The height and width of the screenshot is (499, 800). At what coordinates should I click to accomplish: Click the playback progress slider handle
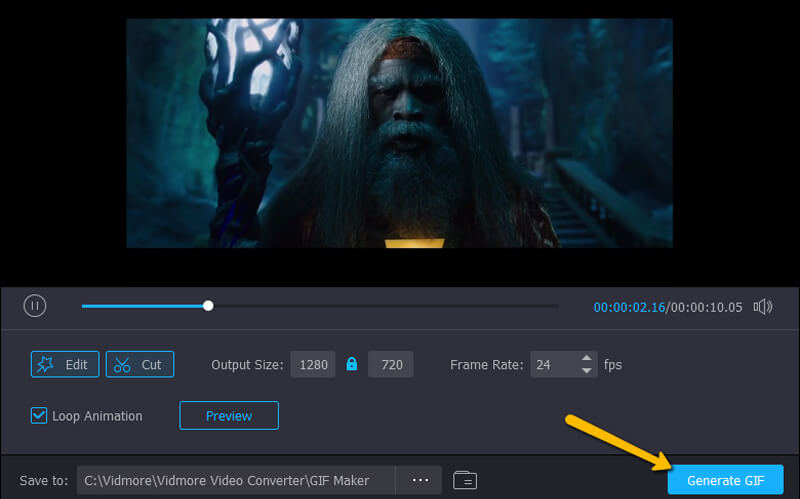coord(208,306)
